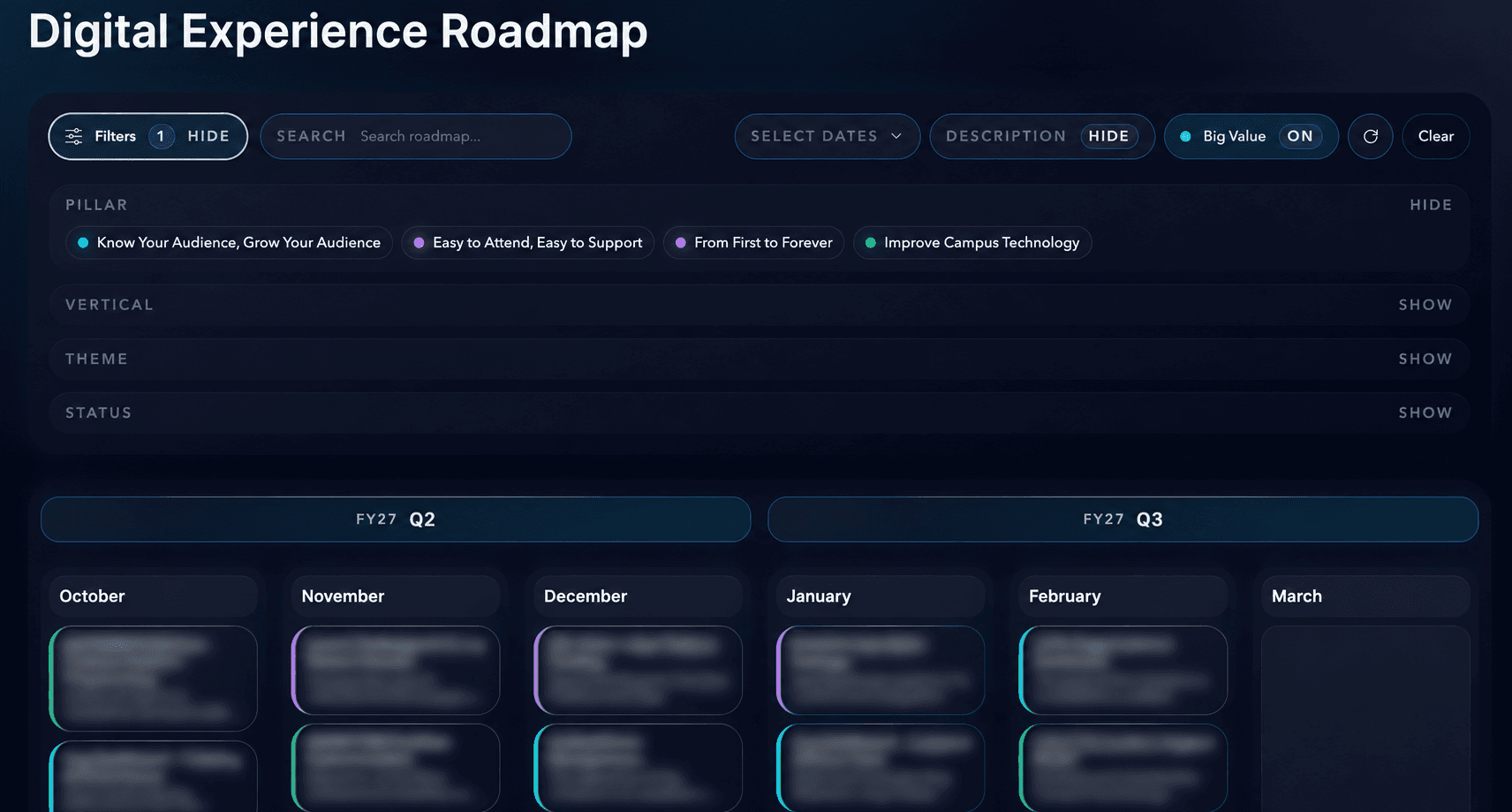1512x812 pixels.
Task: Click the filters sliders icon
Action: click(74, 136)
